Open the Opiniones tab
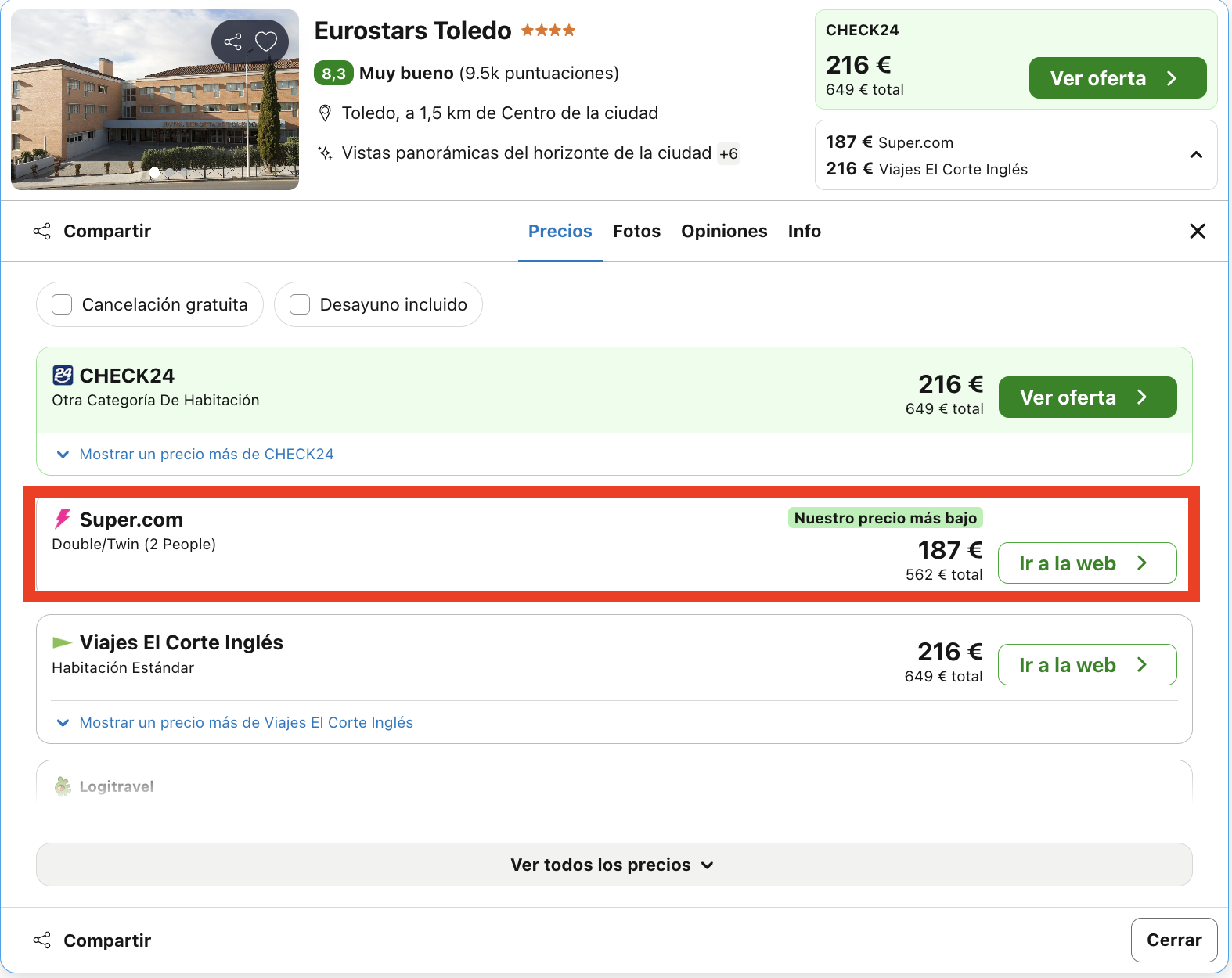 click(724, 231)
